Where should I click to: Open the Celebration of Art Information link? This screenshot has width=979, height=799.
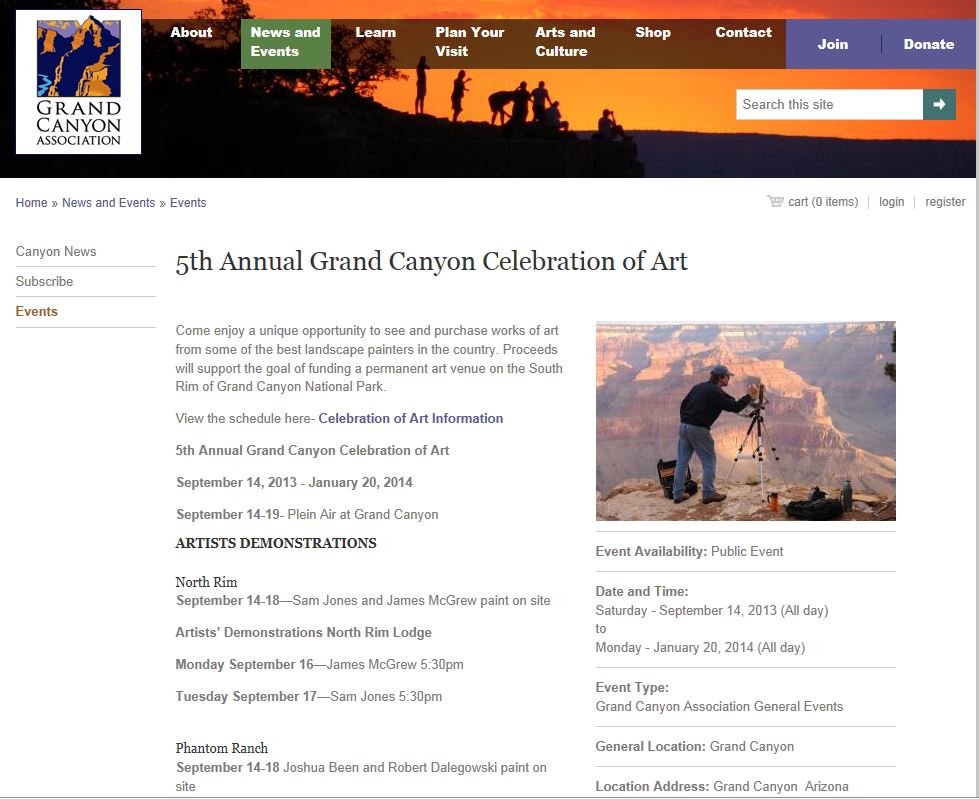(x=410, y=418)
